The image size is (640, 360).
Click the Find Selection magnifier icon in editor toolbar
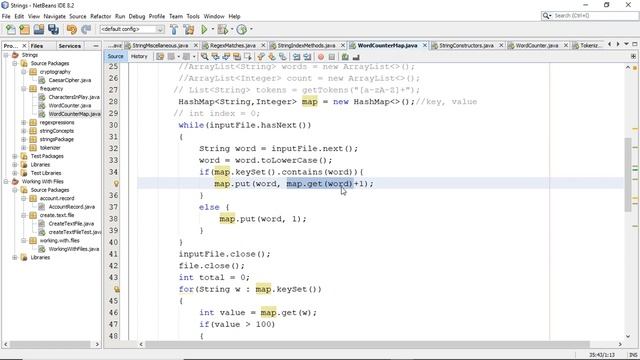pyautogui.click(x=204, y=57)
